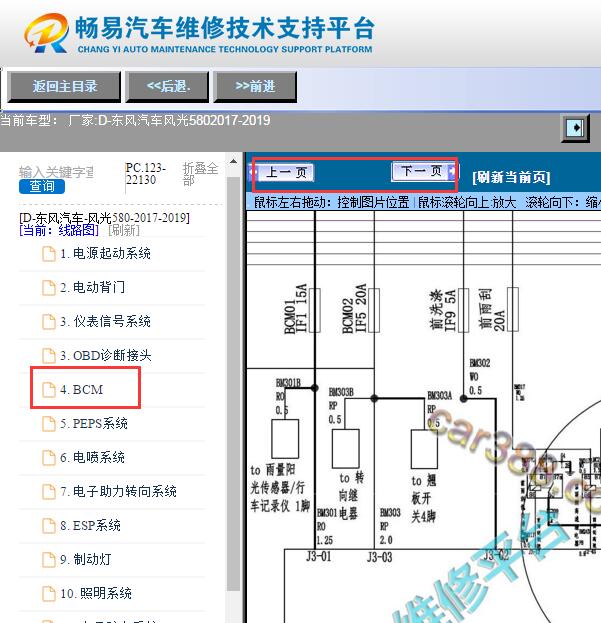Go back with the <<后退 button
Screen dimensions: 601x623
click(167, 87)
